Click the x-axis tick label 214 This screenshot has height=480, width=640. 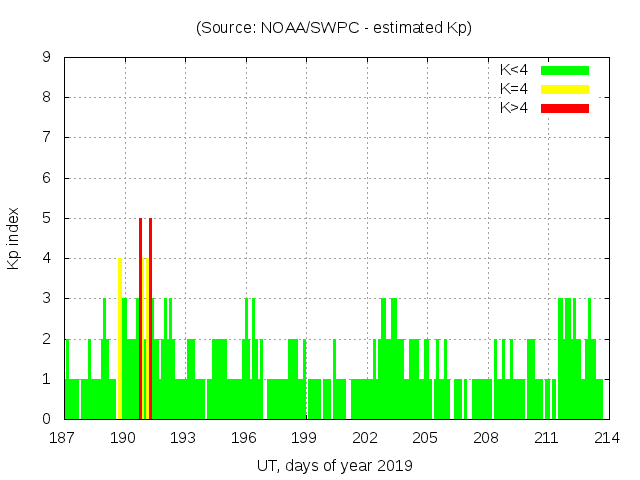click(606, 437)
